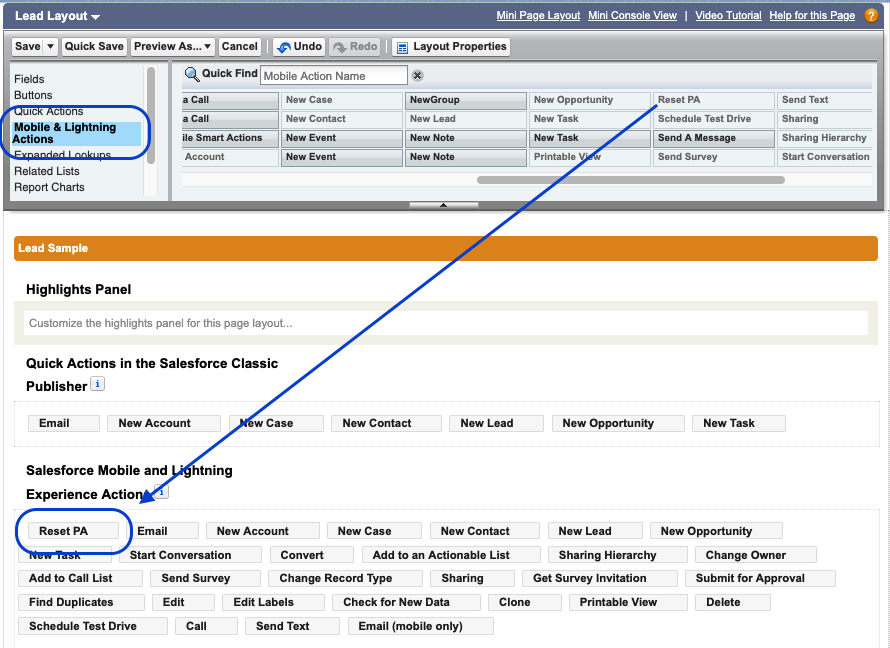
Task: Select Send Text palette item
Action: [824, 100]
